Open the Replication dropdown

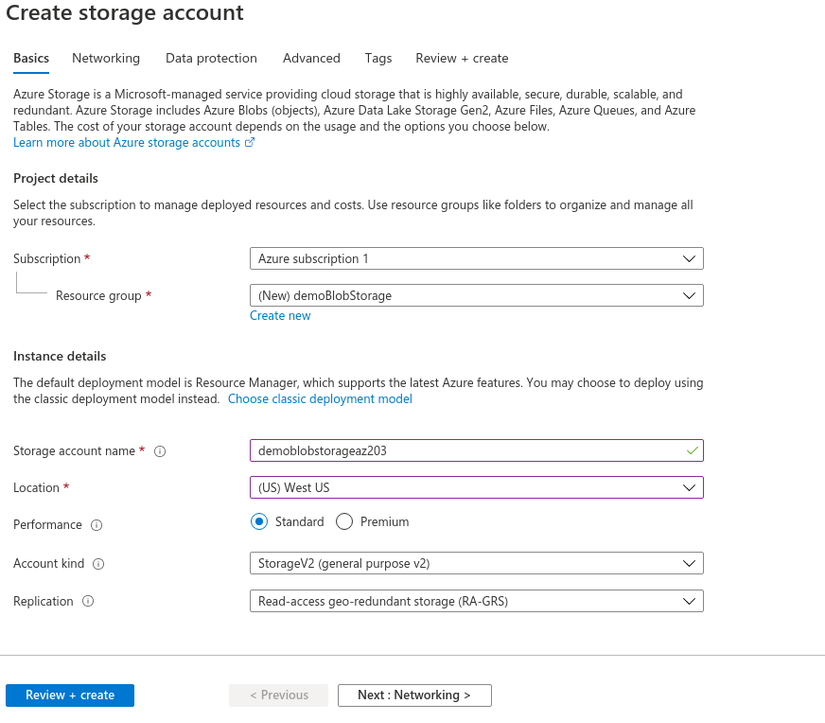[476, 601]
